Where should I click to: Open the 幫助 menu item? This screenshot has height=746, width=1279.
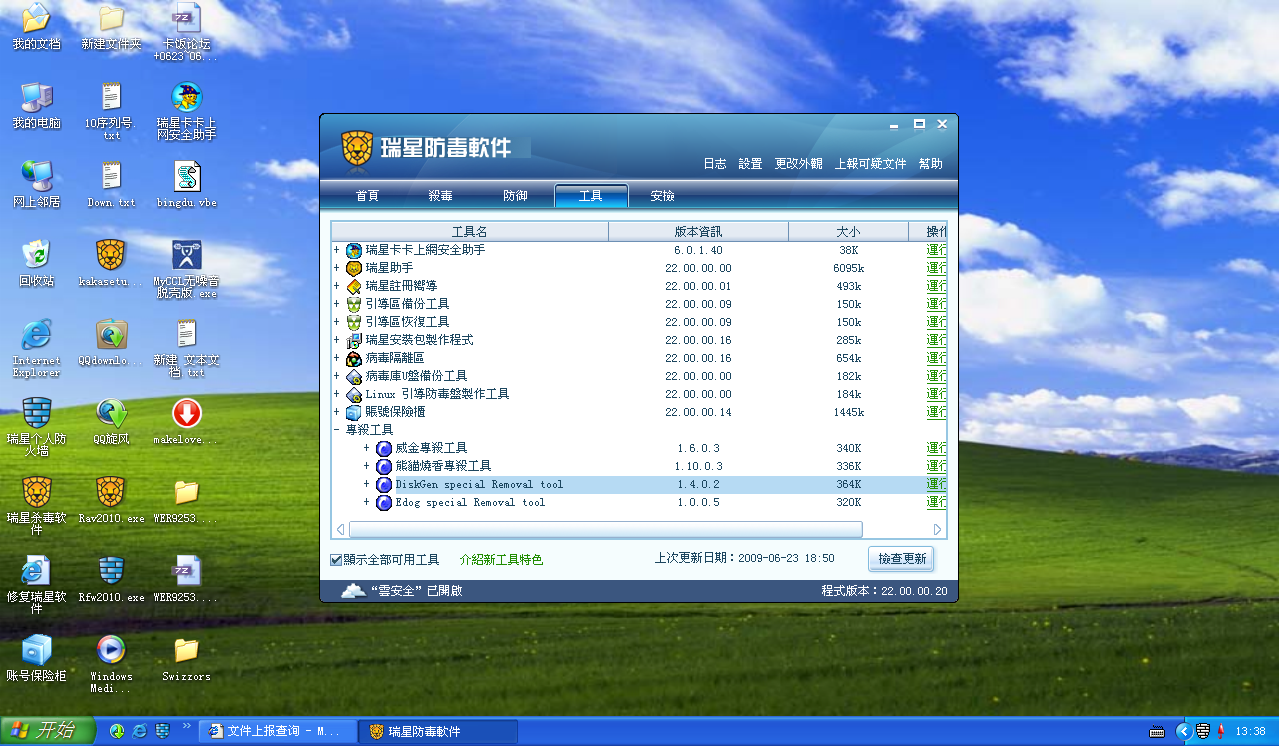(x=930, y=164)
